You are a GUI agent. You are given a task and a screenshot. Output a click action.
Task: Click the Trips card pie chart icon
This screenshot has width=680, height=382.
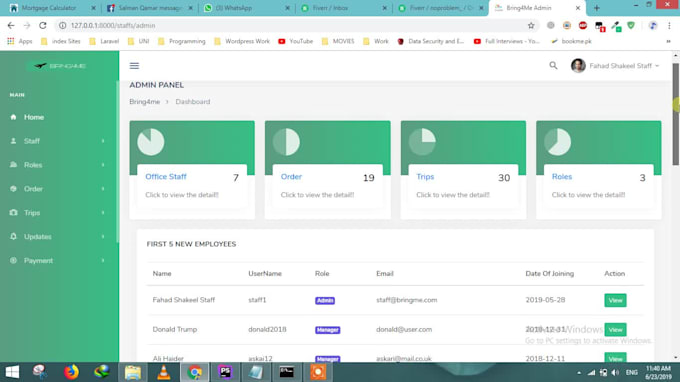click(422, 142)
